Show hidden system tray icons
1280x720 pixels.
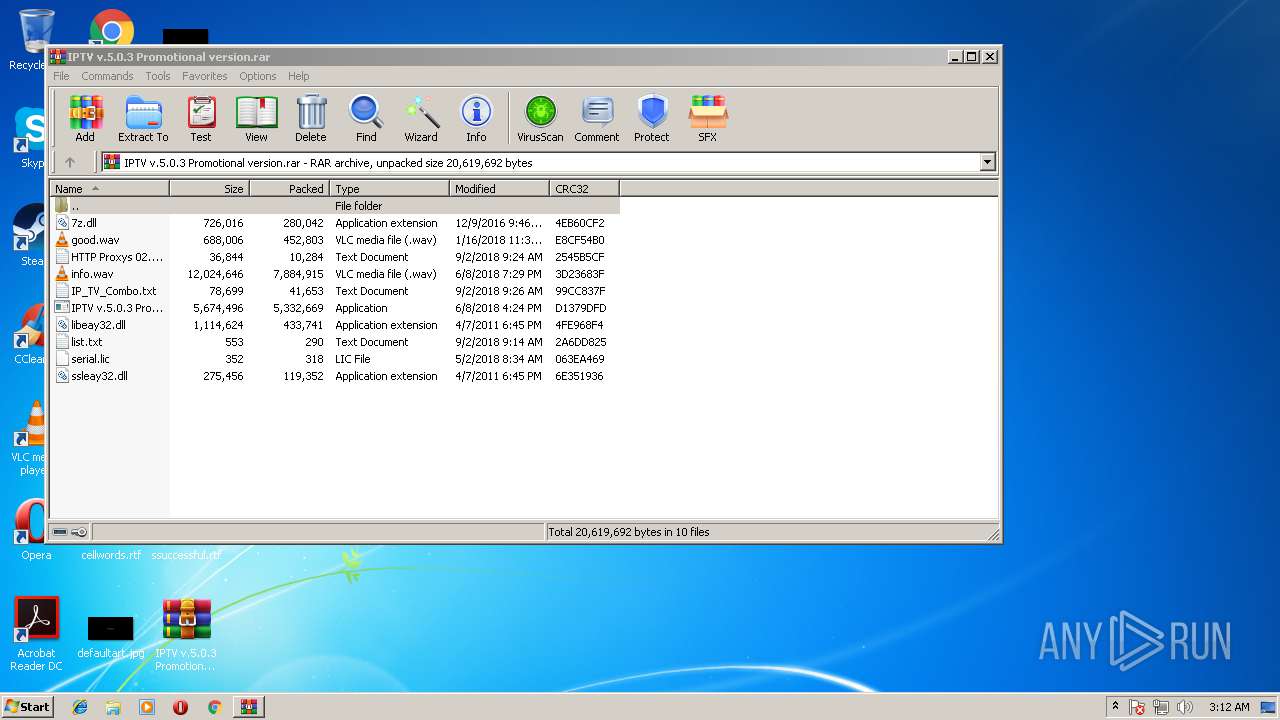click(1116, 706)
